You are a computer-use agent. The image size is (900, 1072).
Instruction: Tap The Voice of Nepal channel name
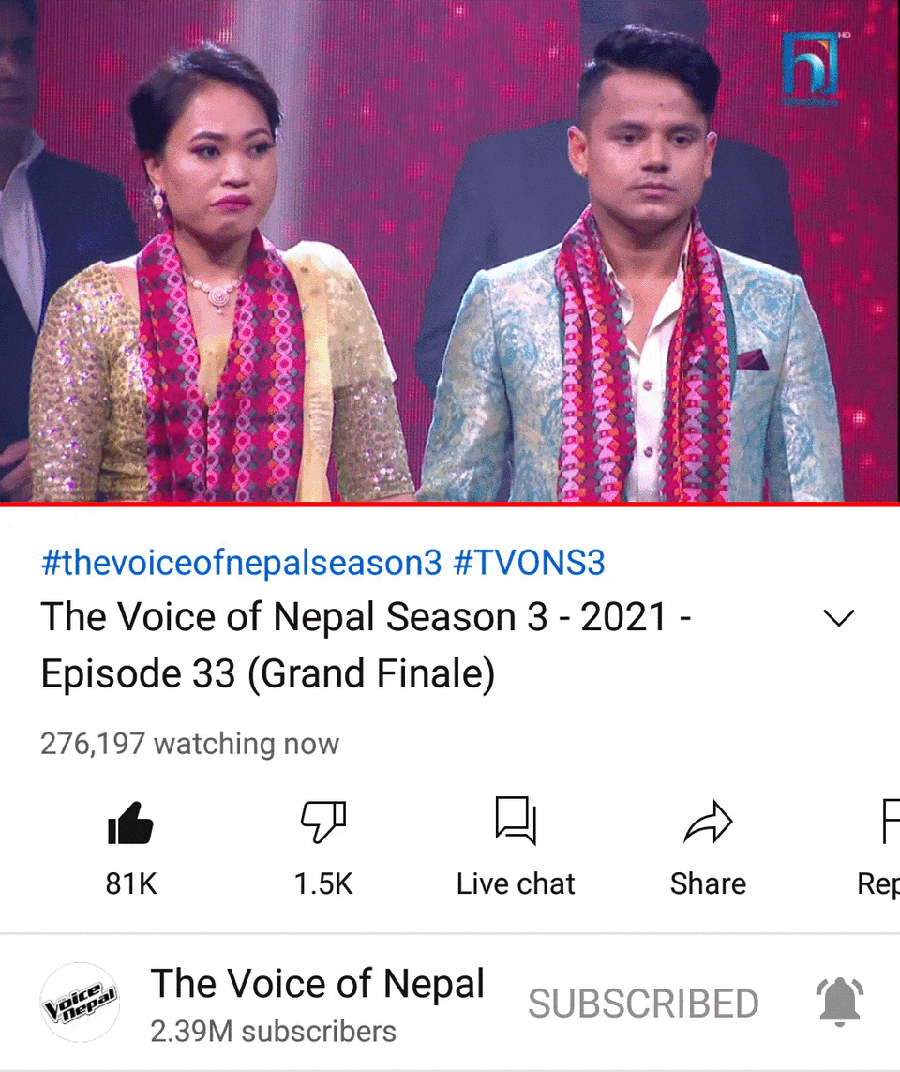(x=317, y=983)
